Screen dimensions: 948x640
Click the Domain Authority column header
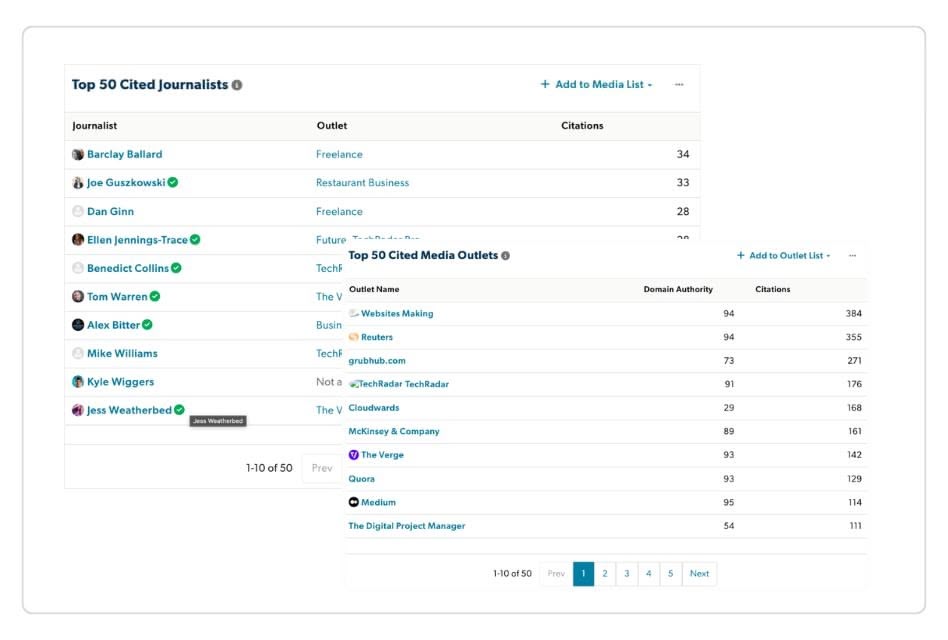(x=678, y=289)
